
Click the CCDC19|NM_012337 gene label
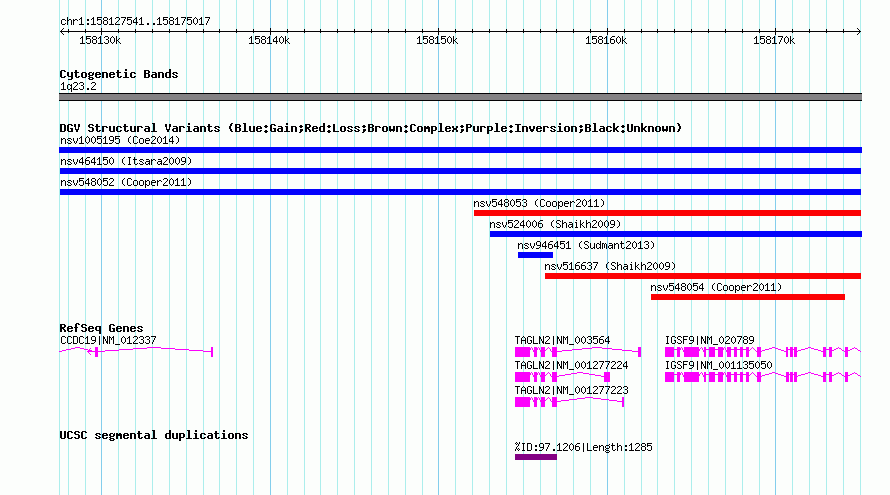[x=108, y=341]
